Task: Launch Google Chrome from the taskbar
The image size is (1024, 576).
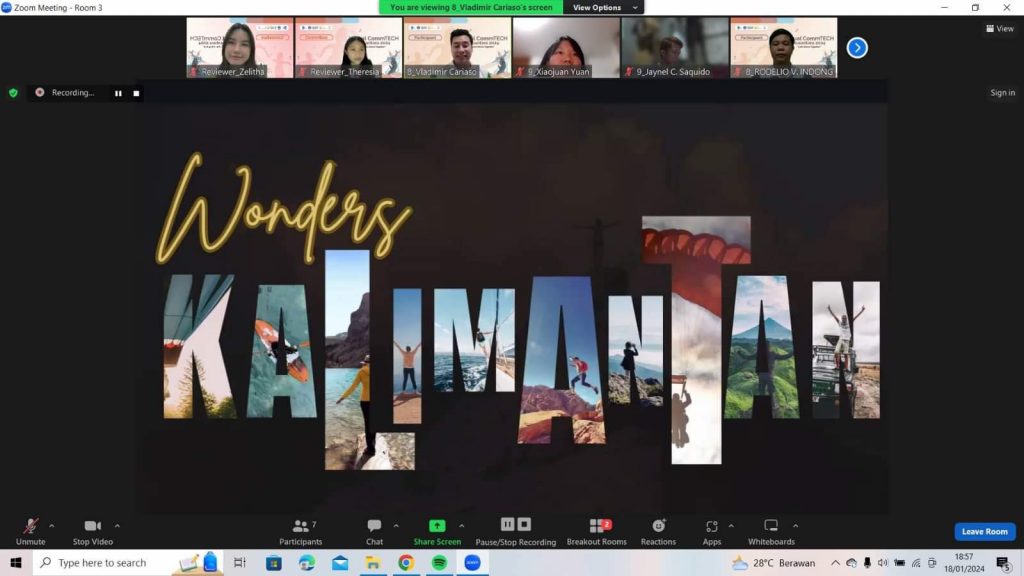Action: 406,562
